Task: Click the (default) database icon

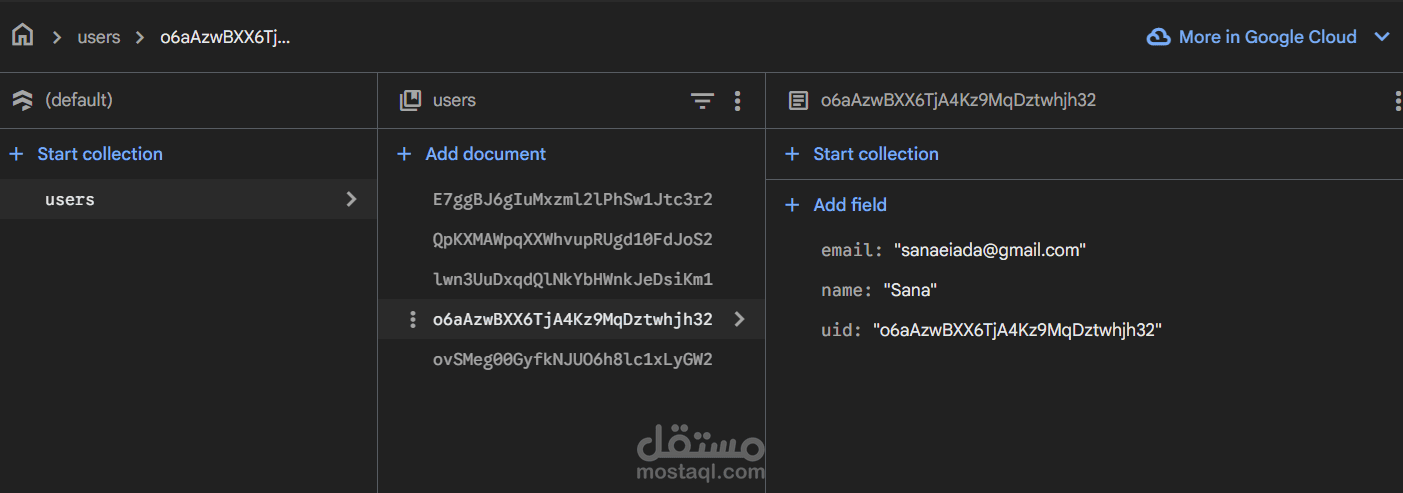Action: click(22, 100)
